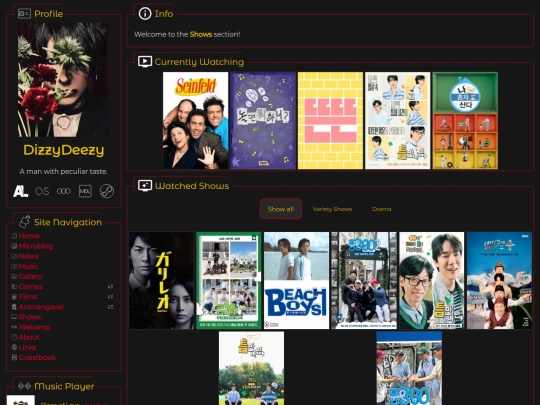The height and width of the screenshot is (405, 540).
Task: Open the green-bordered photo collage poster
Action: point(229,280)
